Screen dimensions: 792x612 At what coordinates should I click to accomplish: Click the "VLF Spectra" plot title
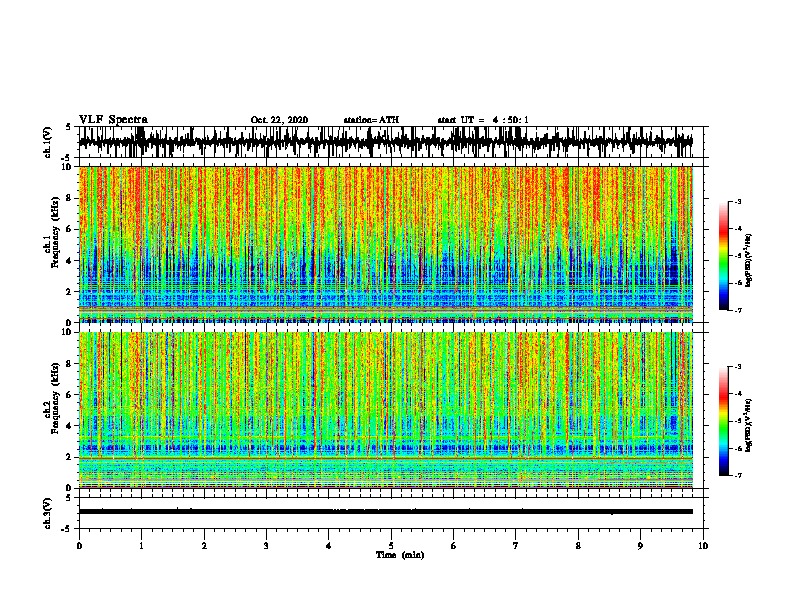click(113, 120)
